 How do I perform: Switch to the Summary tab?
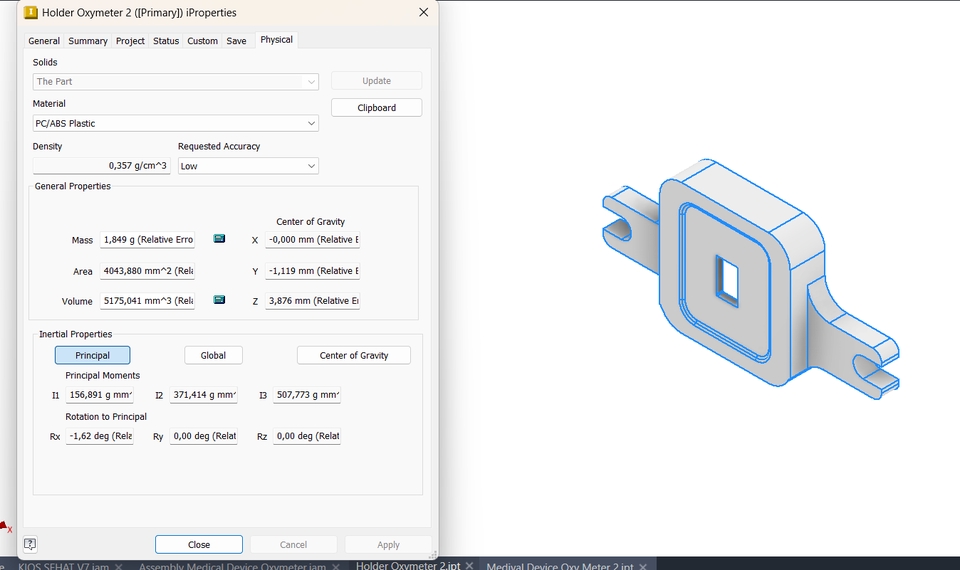coord(88,41)
